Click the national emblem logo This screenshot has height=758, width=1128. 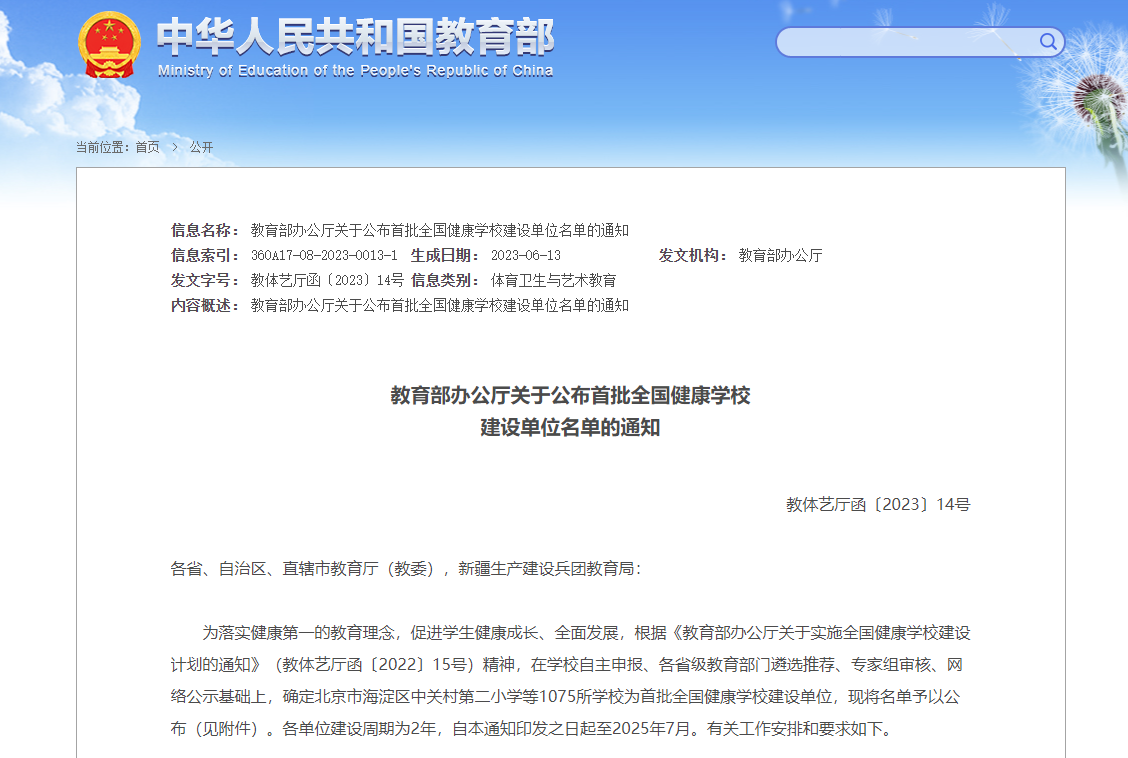click(109, 45)
